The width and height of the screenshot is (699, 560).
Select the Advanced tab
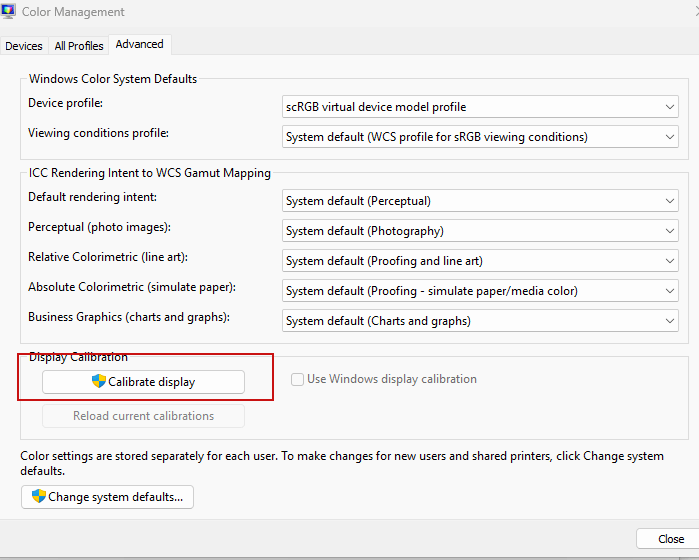tap(140, 45)
